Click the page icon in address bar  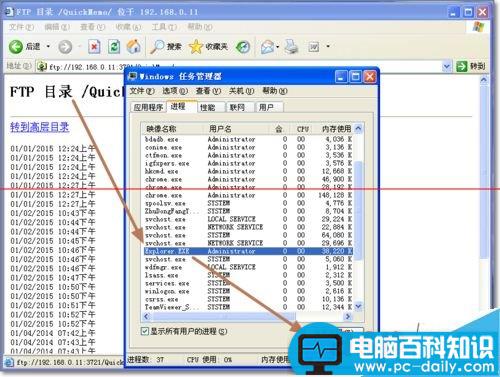pos(42,66)
